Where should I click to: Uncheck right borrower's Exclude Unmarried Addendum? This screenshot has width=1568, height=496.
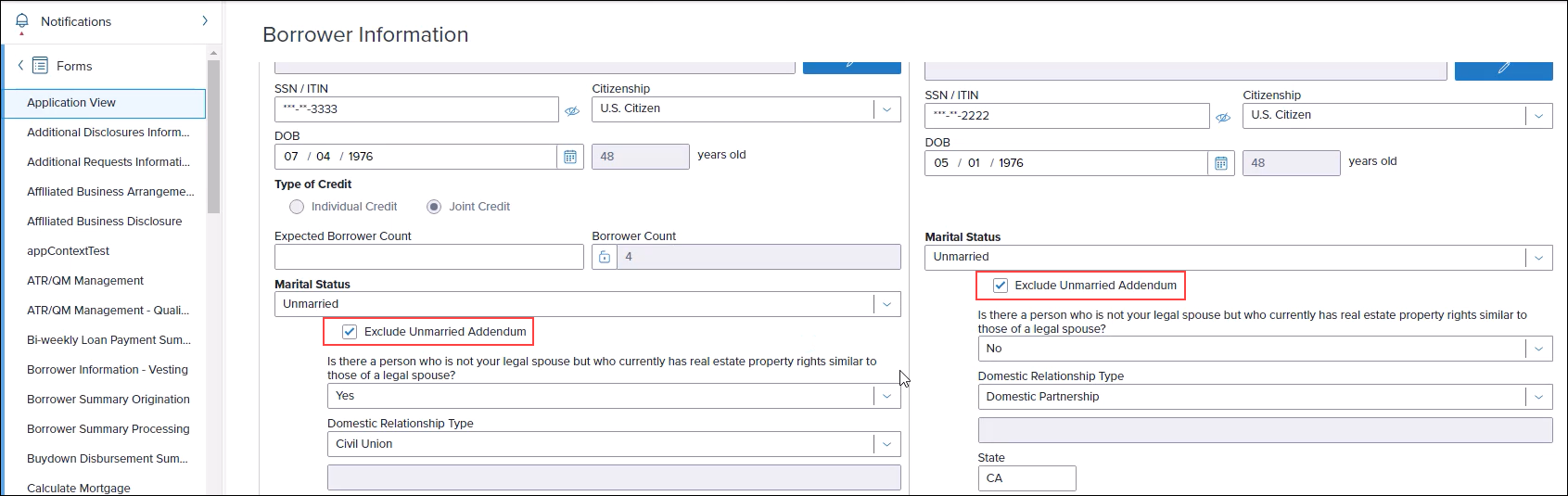click(1001, 286)
